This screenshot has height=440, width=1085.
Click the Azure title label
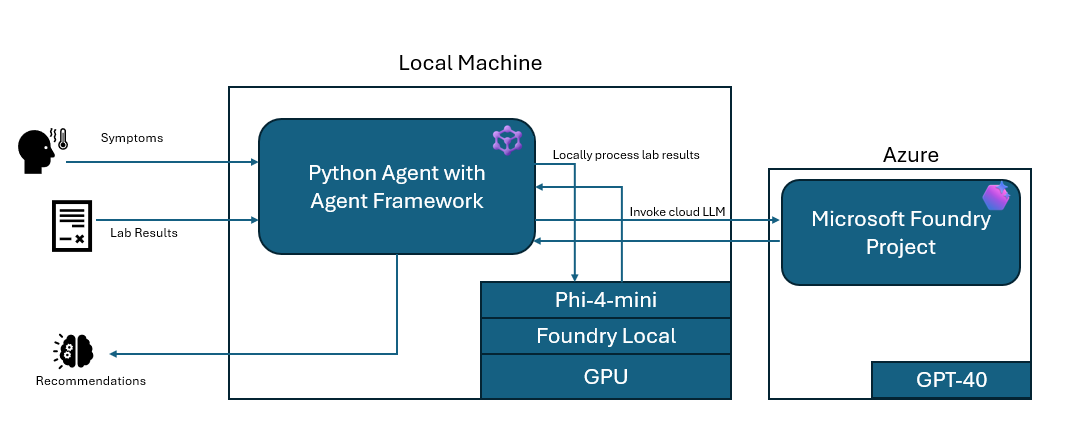(910, 155)
